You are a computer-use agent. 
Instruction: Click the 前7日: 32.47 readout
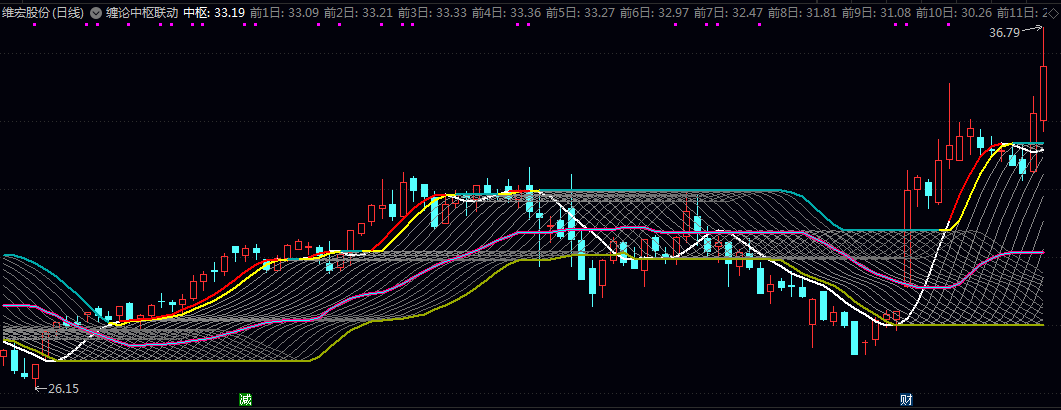[x=728, y=12]
